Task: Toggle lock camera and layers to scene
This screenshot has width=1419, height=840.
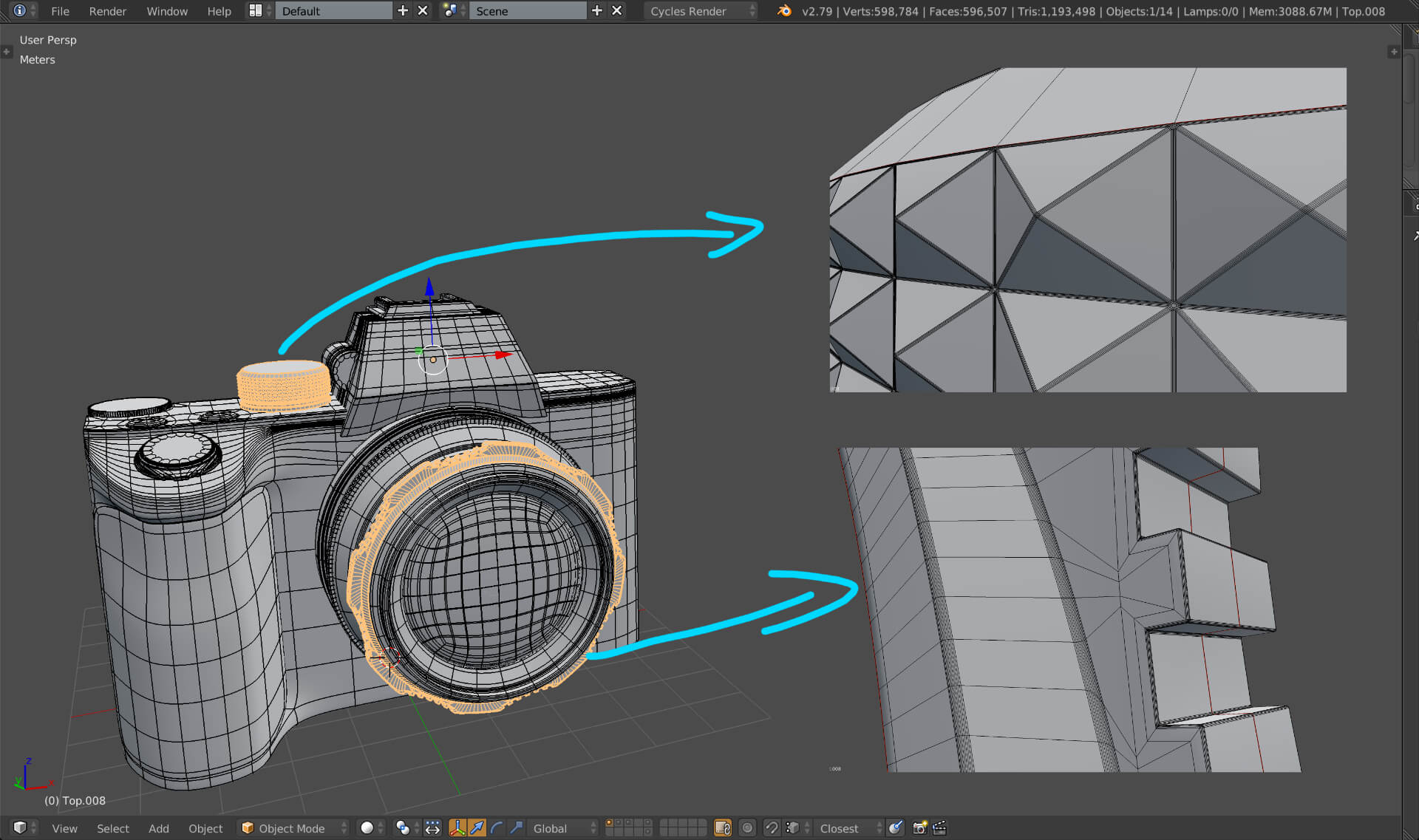Action: coord(723,828)
